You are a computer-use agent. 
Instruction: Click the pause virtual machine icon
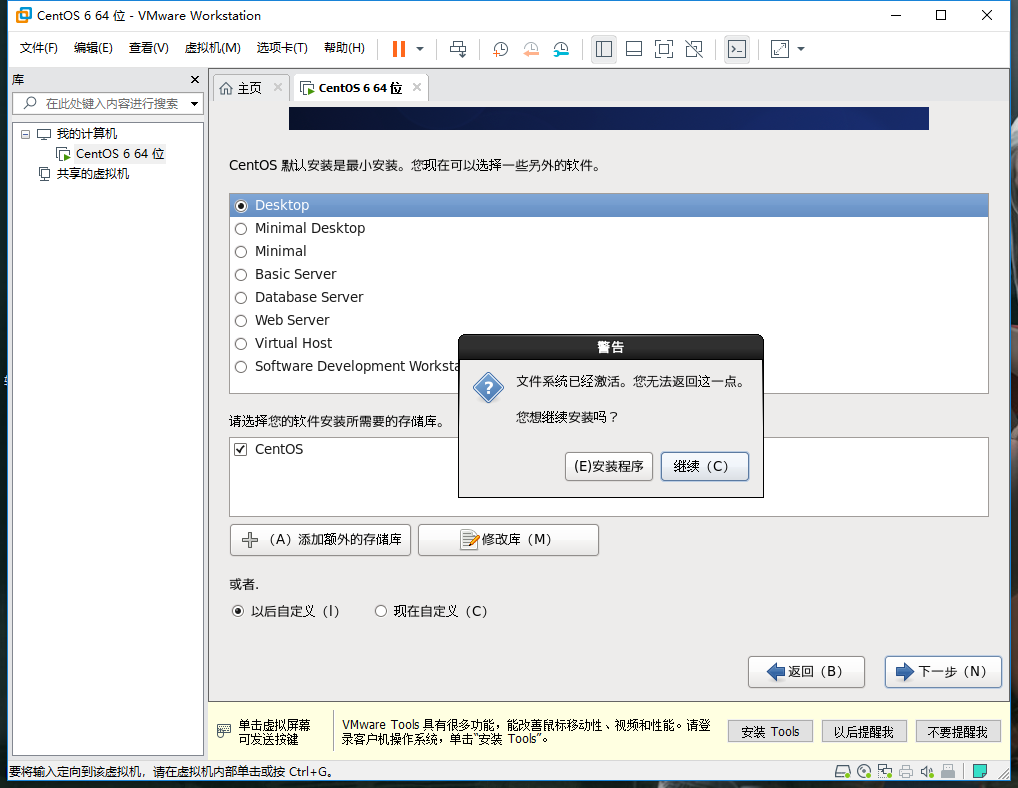coord(399,49)
